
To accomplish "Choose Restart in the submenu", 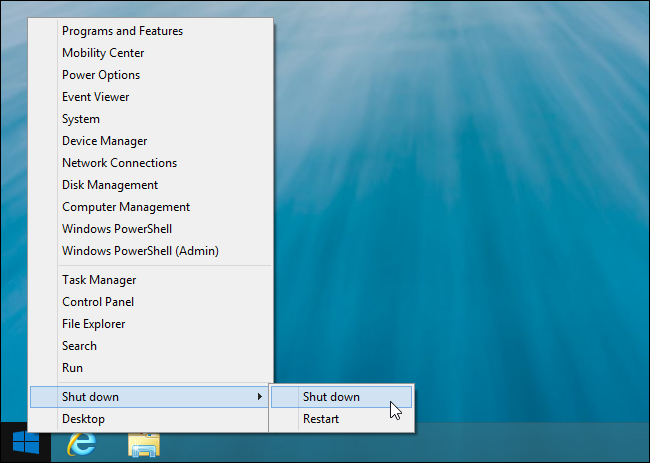I will pyautogui.click(x=342, y=419).
